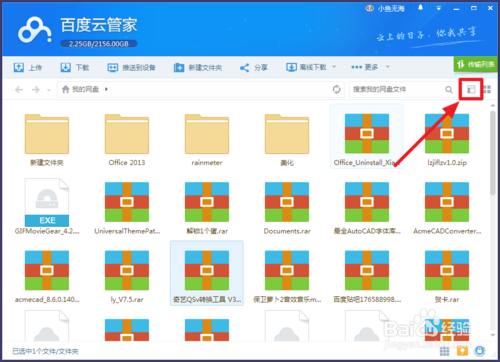This screenshot has width=500, height=362.
Task: Select the Documents.rar archive
Action: [287, 207]
